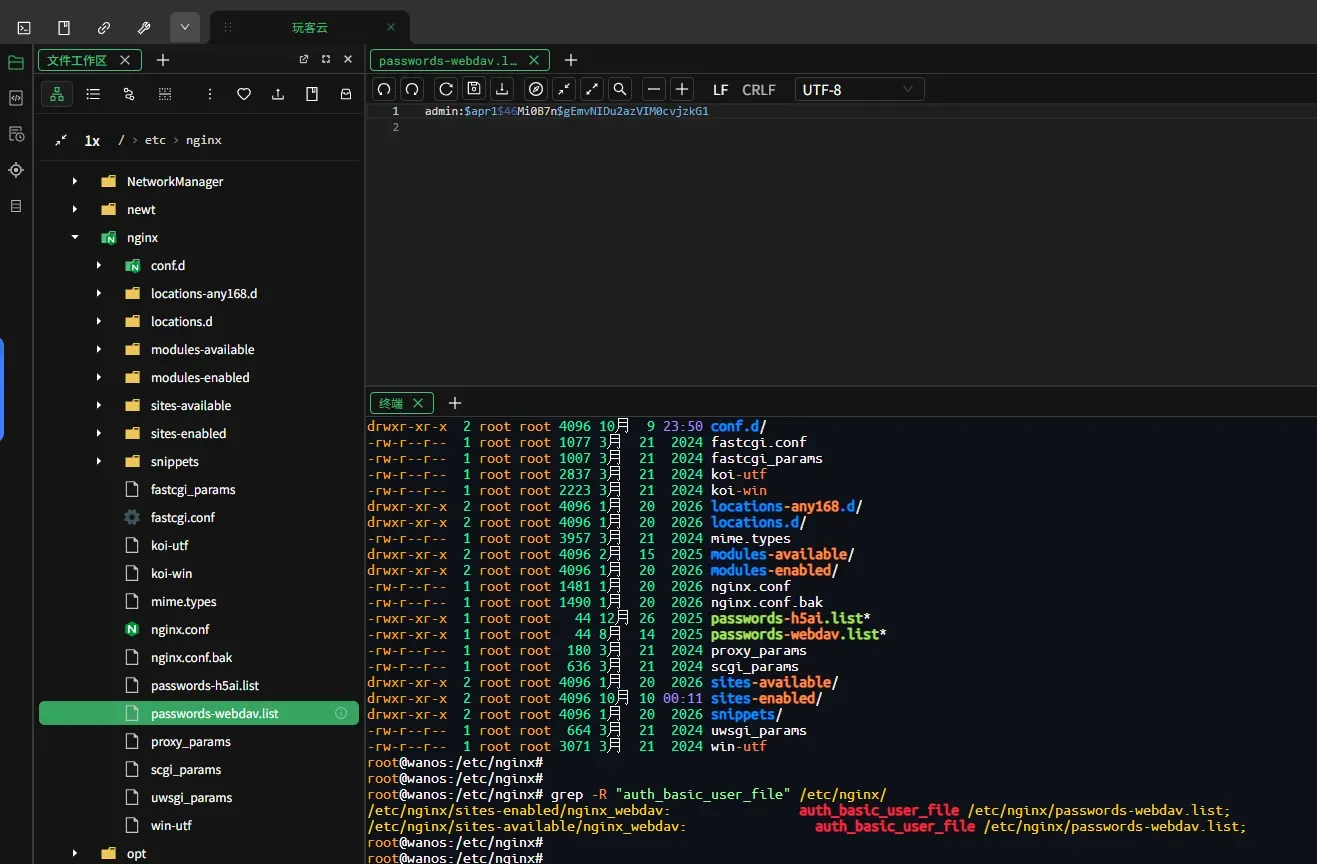This screenshot has width=1317, height=864.
Task: Open the UTF-8 encoding dropdown
Action: point(859,89)
